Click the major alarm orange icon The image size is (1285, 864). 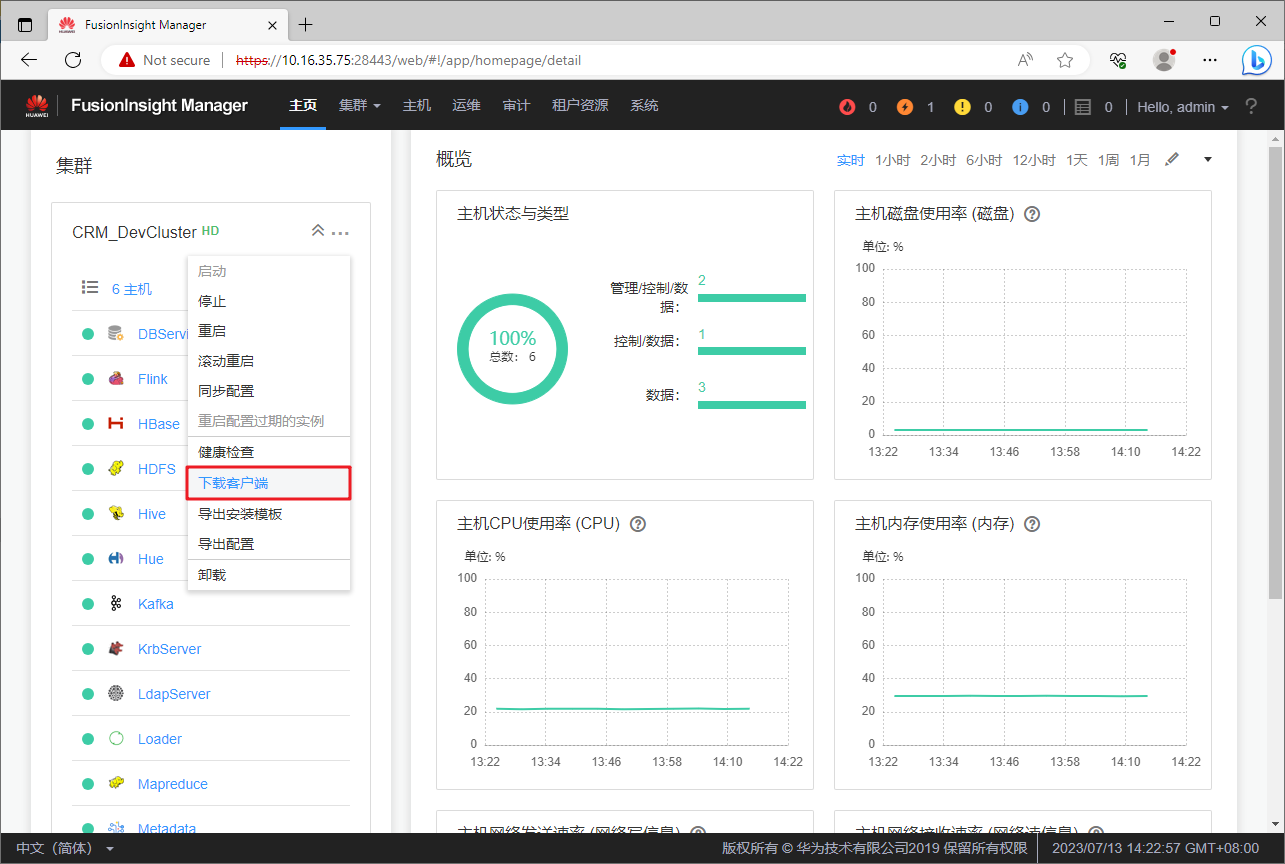click(905, 106)
